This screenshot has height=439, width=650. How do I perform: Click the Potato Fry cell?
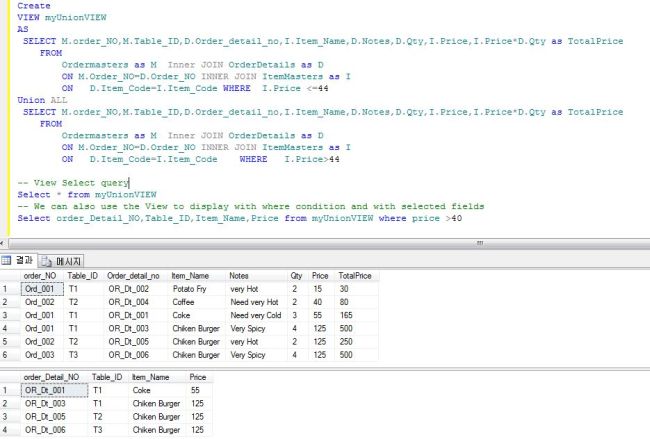click(196, 289)
